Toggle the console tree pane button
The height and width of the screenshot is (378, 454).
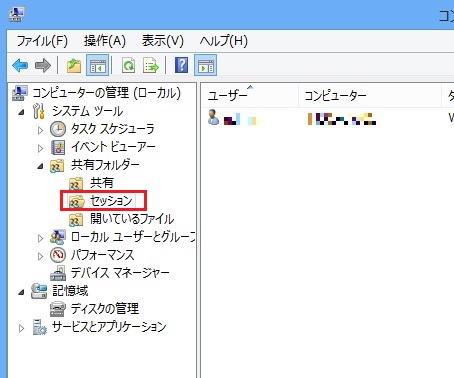[x=97, y=65]
